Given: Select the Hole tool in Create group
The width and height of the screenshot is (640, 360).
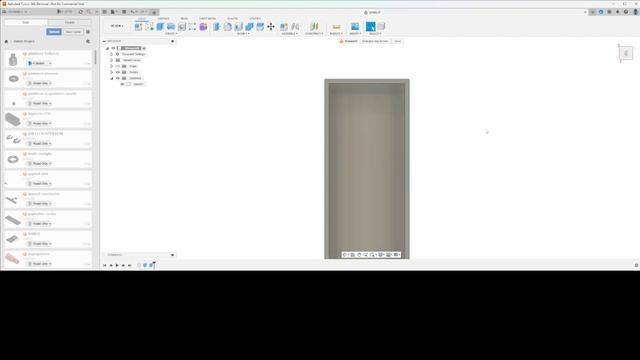Looking at the screenshot, I should (x=182, y=27).
